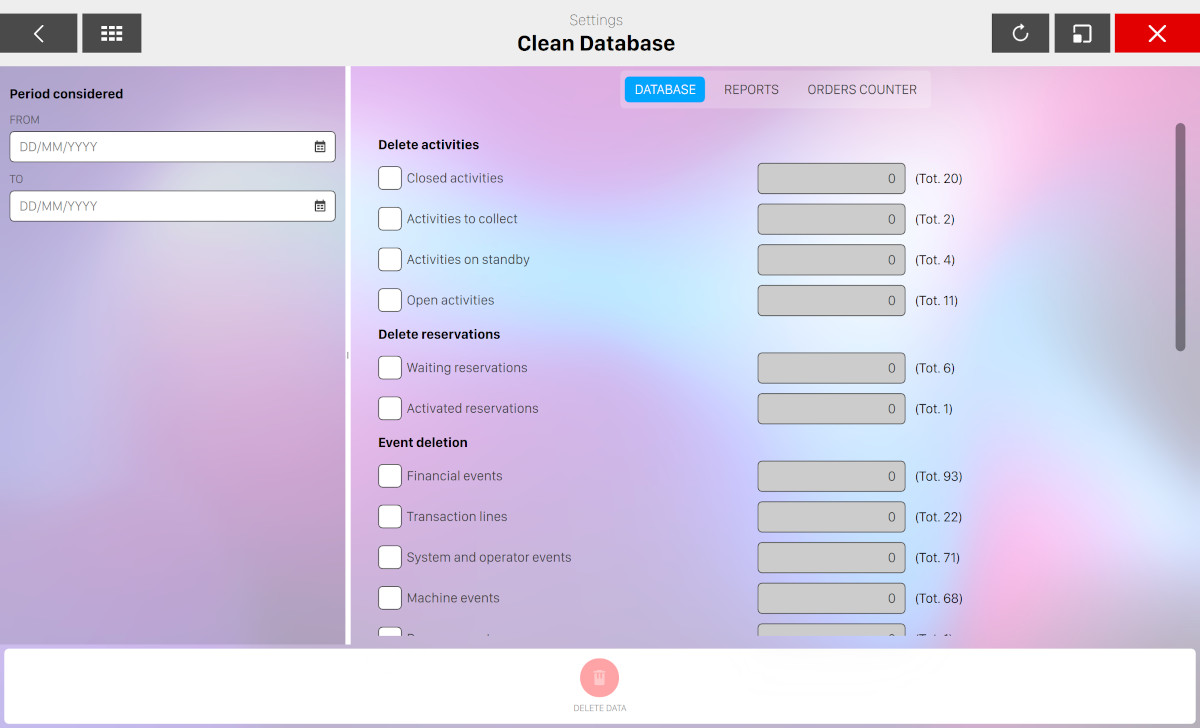Click the FROM date input field
Image resolution: width=1200 pixels, height=728 pixels.
point(160,147)
